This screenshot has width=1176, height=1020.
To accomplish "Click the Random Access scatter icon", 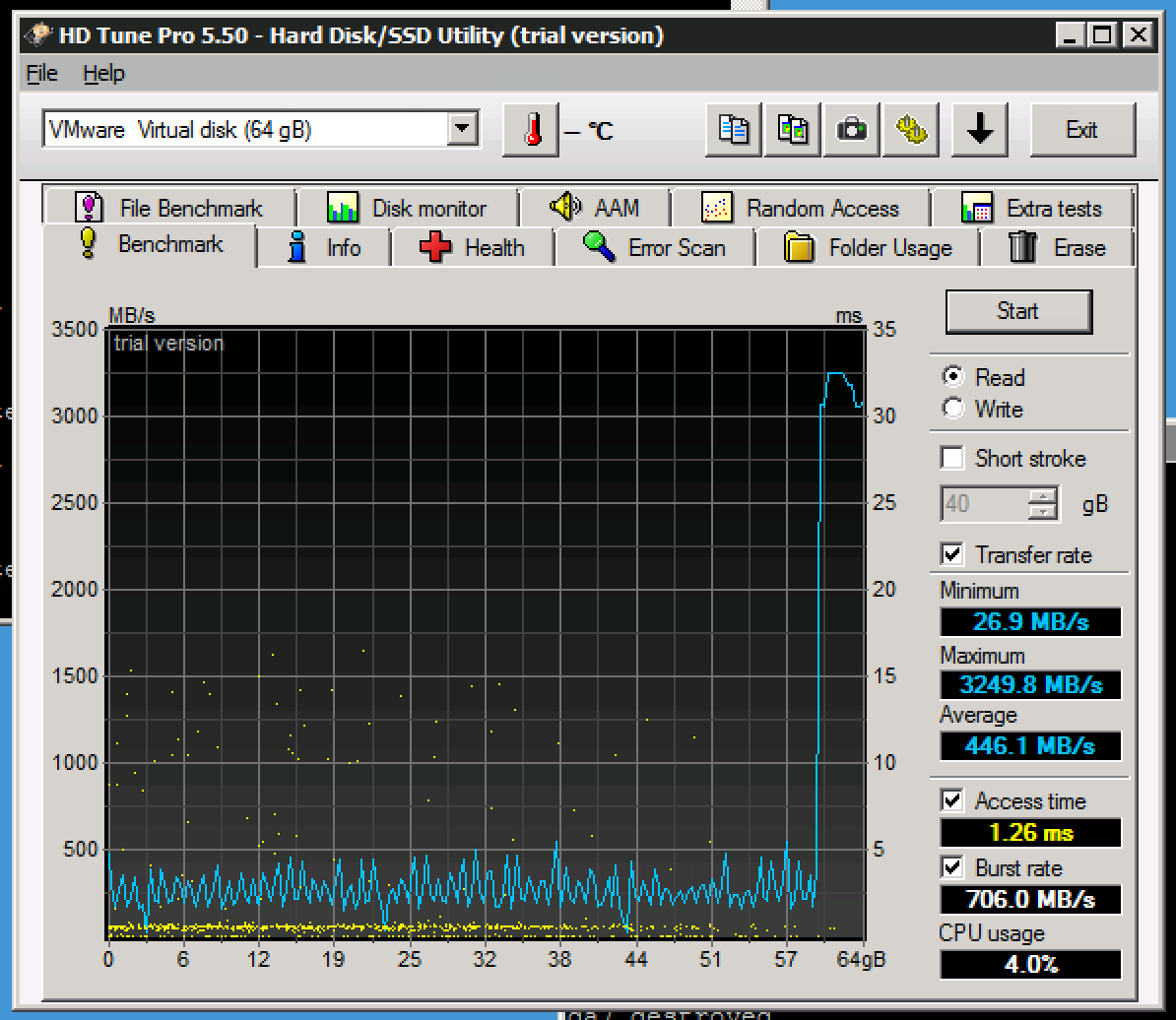I will pos(716,208).
